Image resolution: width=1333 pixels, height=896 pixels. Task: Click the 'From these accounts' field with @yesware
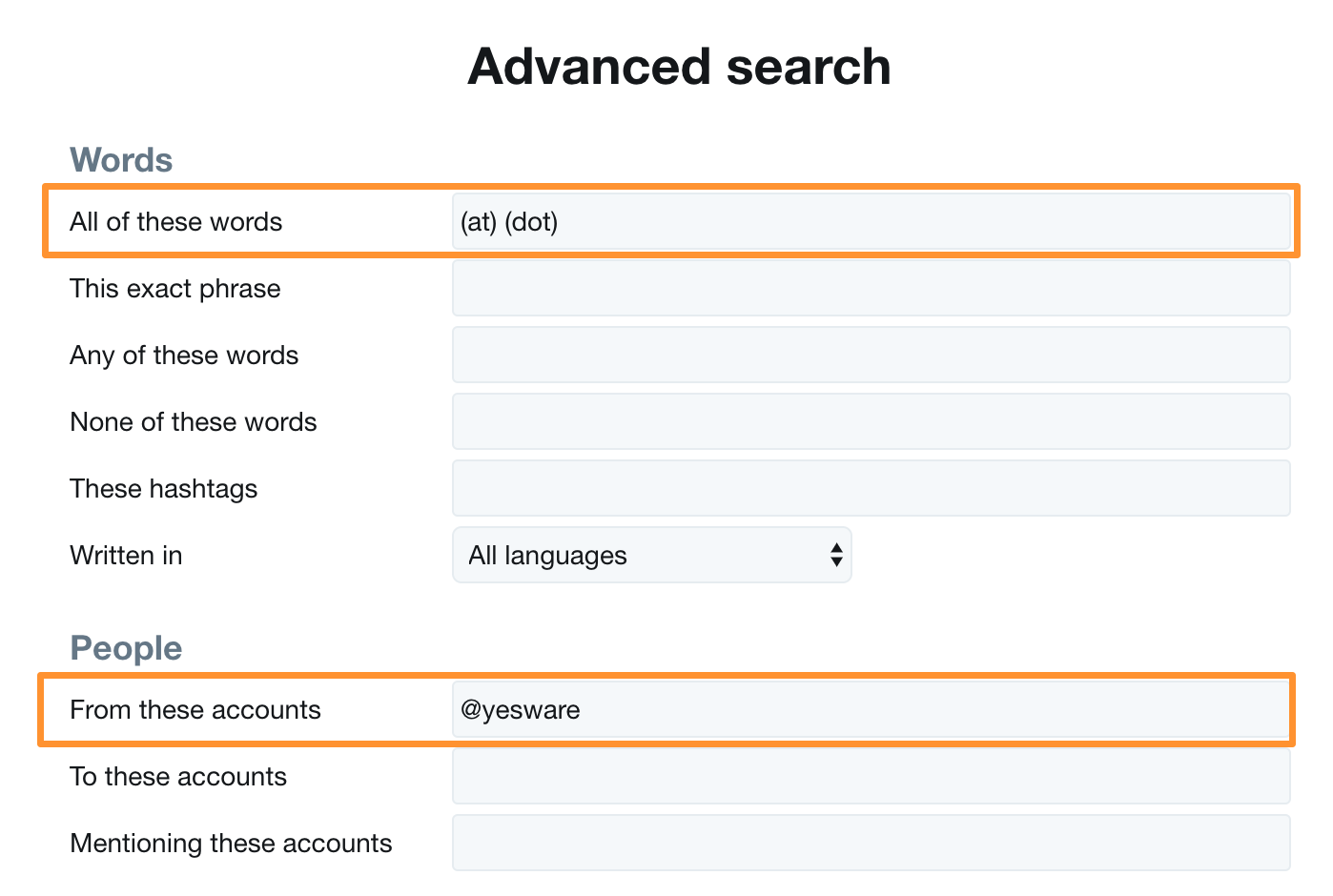coord(871,709)
